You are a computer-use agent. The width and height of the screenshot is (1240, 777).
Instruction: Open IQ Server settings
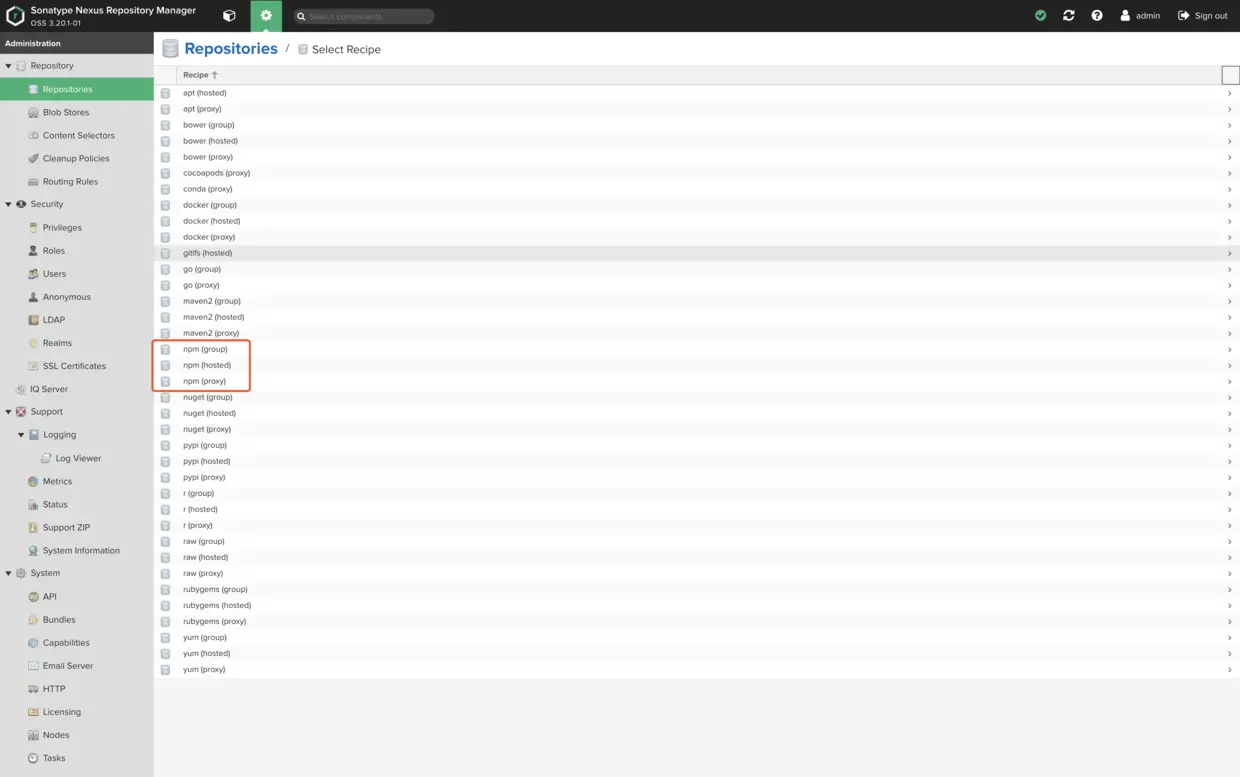[x=77, y=388]
